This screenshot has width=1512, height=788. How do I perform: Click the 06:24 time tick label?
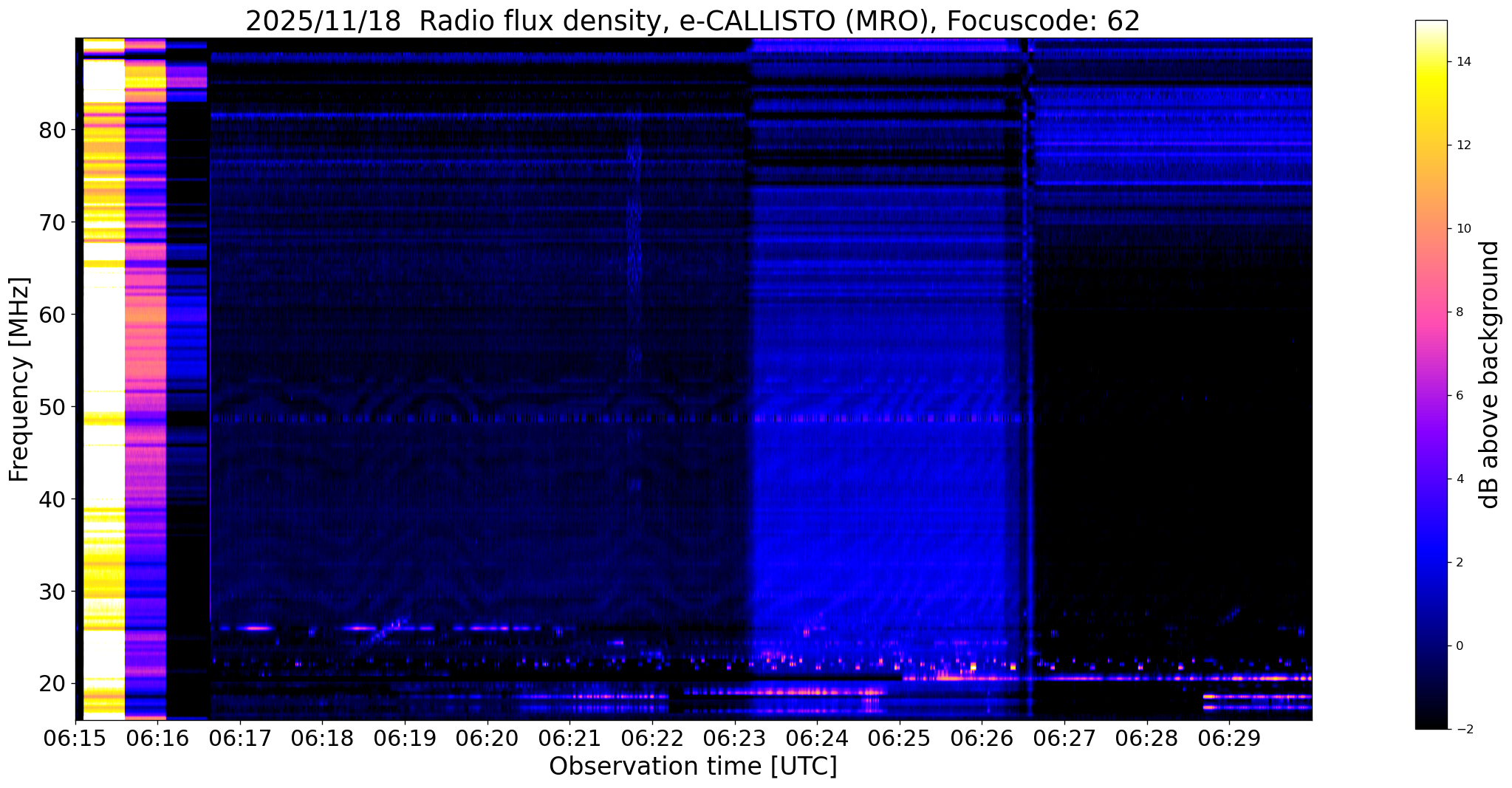coord(817,737)
